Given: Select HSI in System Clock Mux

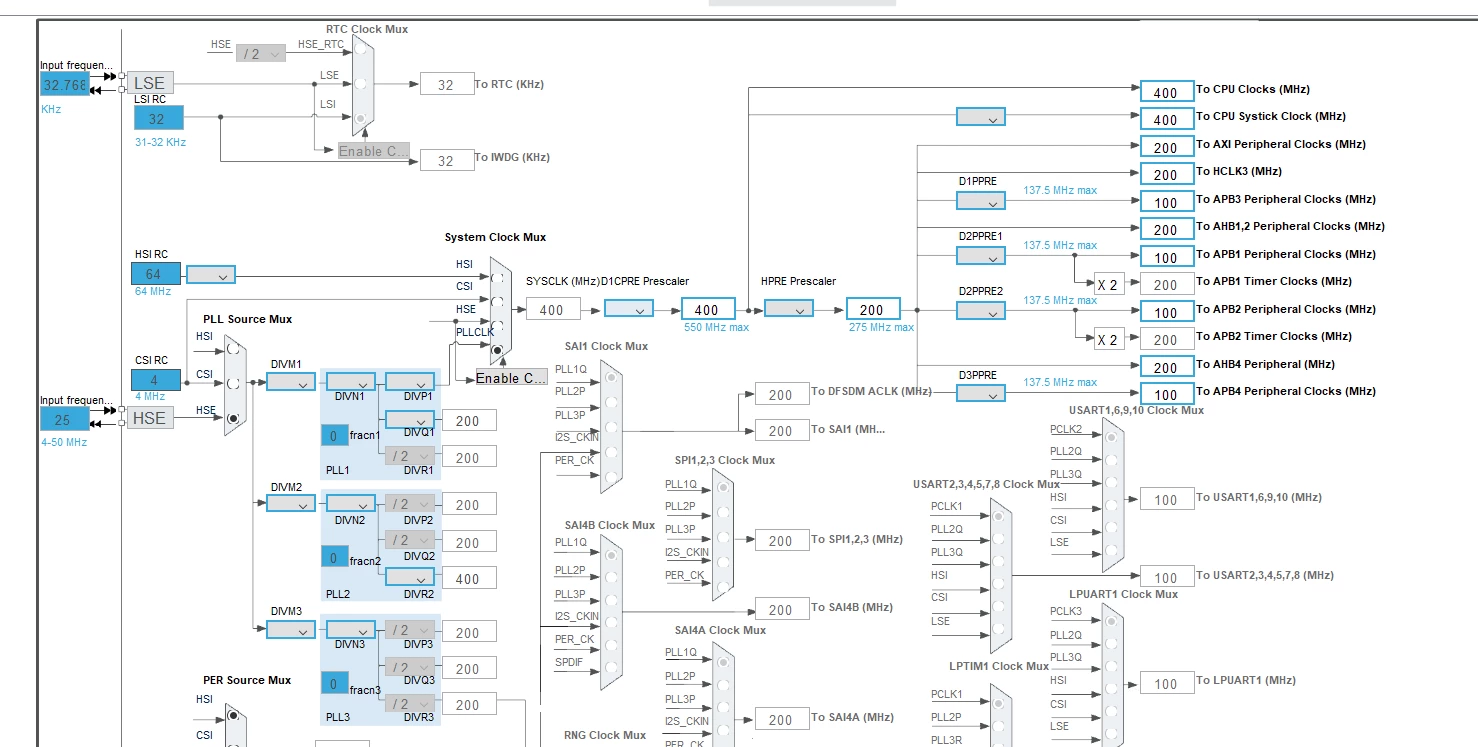Looking at the screenshot, I should click(x=497, y=277).
